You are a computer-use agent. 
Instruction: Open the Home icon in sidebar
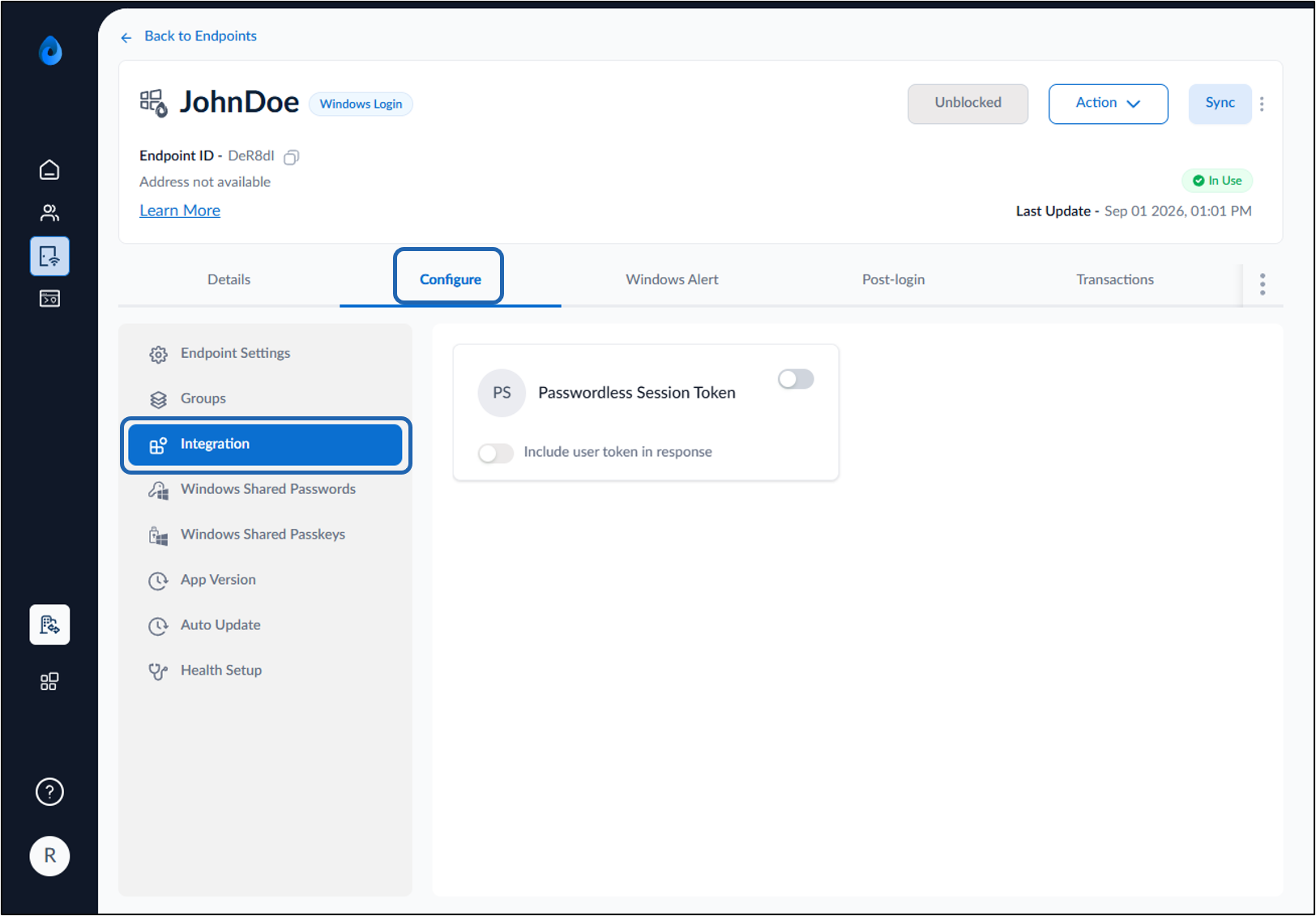pyautogui.click(x=49, y=170)
